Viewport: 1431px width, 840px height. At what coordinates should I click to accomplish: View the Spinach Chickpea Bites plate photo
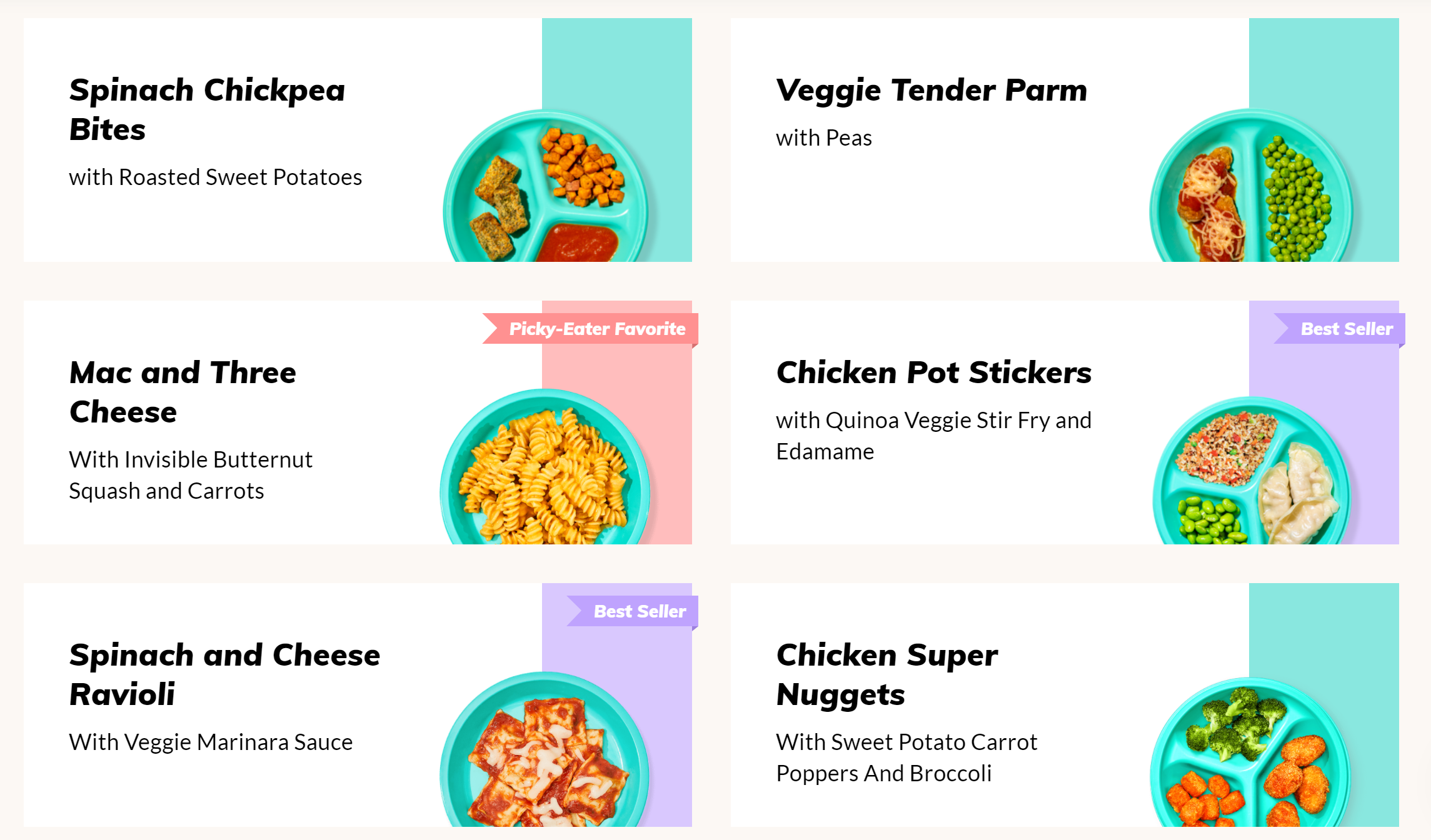click(x=546, y=186)
